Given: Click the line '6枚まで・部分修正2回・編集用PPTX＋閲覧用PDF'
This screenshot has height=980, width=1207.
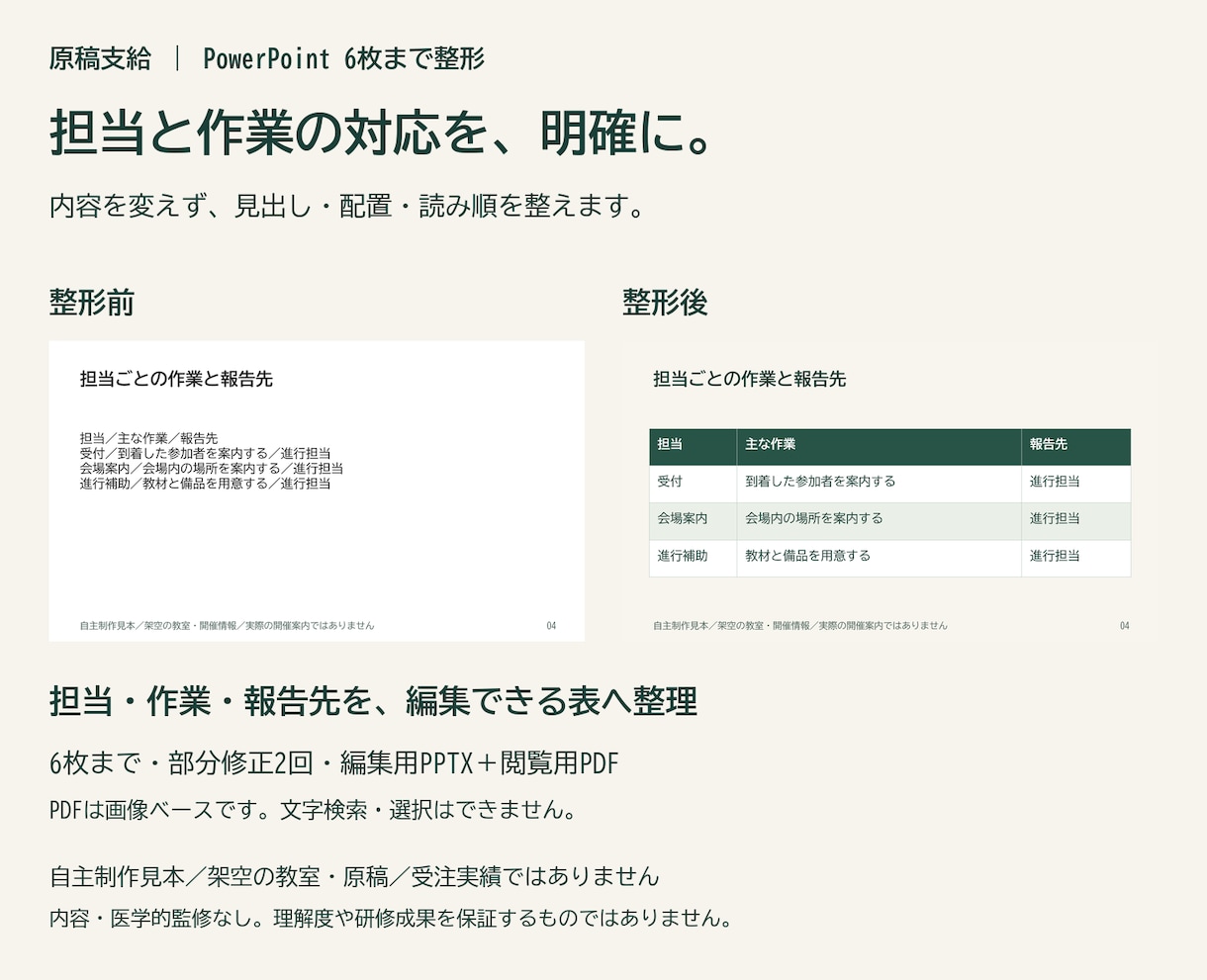Looking at the screenshot, I should [x=333, y=763].
